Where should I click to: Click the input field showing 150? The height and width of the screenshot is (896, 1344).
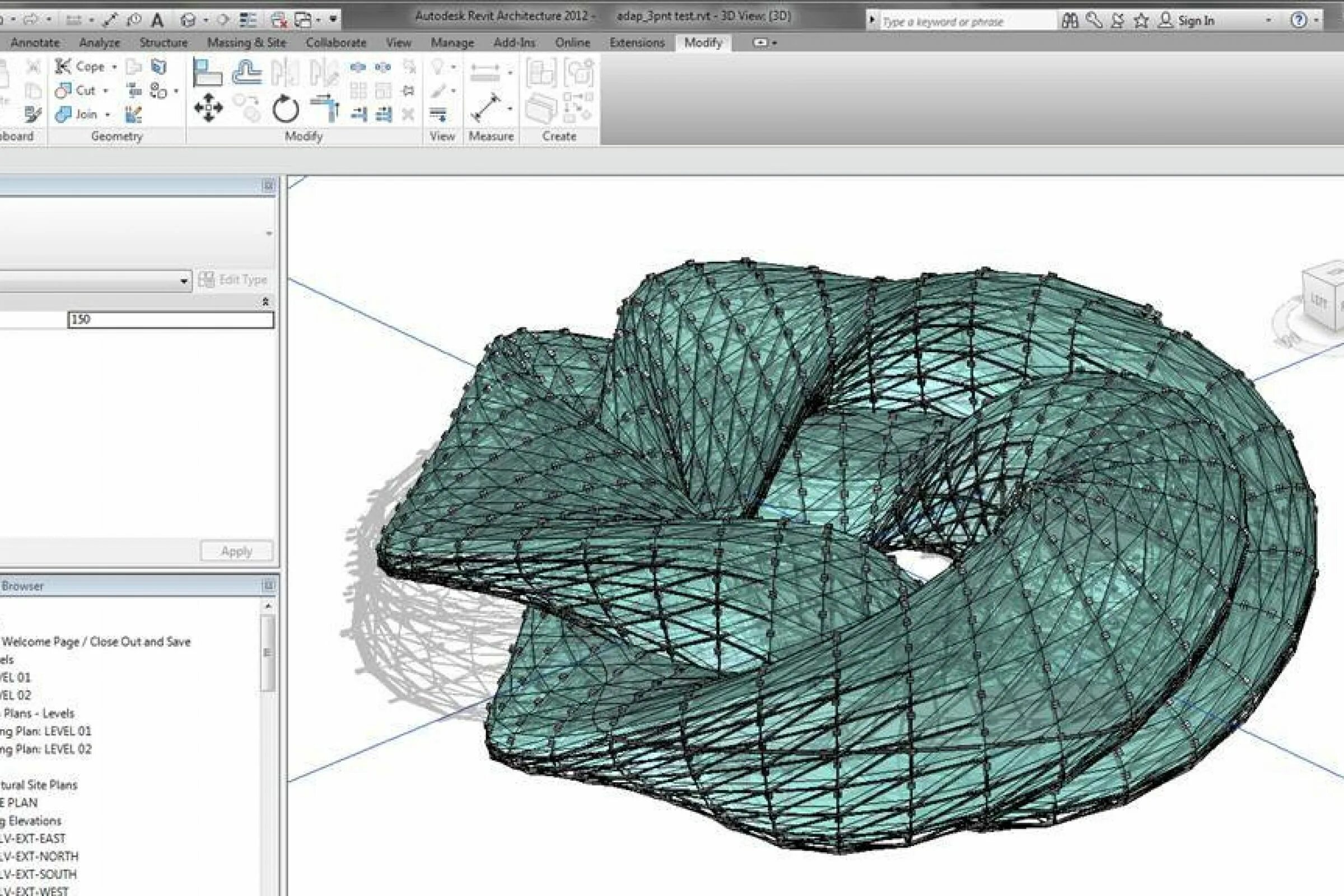click(170, 319)
